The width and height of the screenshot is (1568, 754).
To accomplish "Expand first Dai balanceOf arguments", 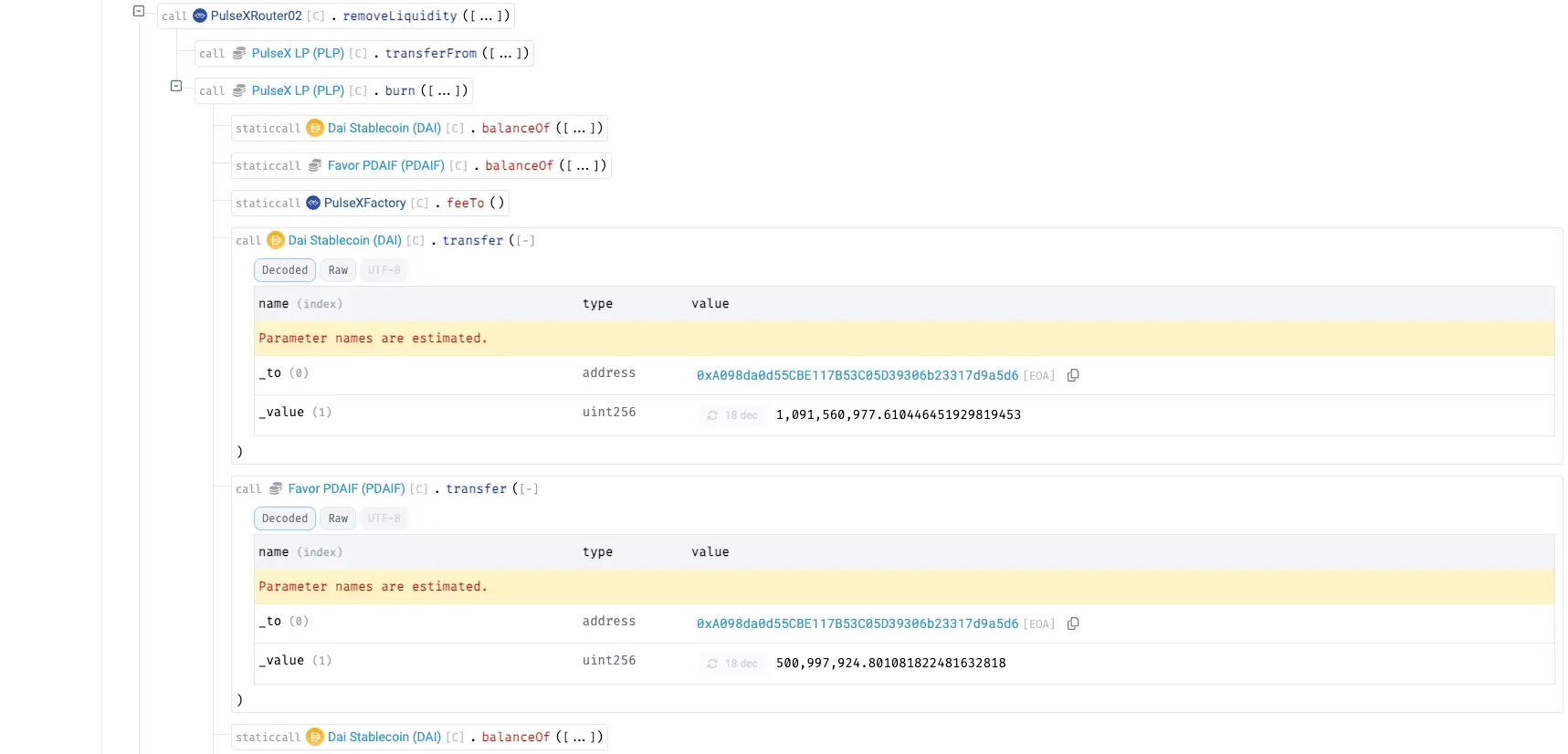I will coord(579,128).
